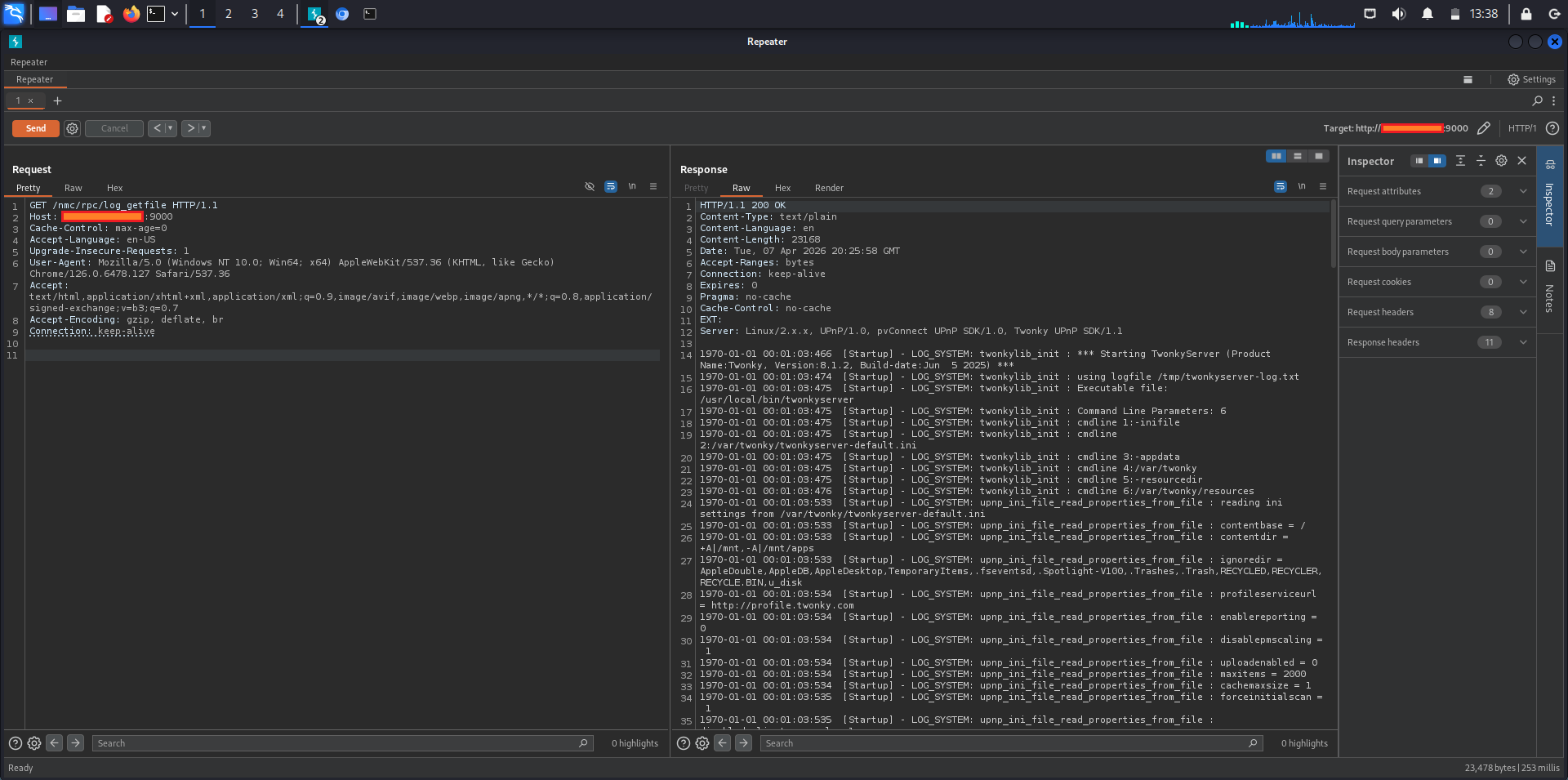The width and height of the screenshot is (1568, 780).
Task: Hide non-printable characters in the Request editor
Action: (x=590, y=186)
